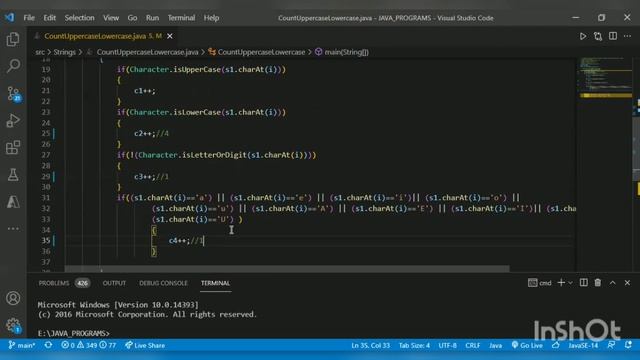Image resolution: width=640 pixels, height=360 pixels.
Task: Change Tab Size: 4 indentation setting
Action: 414,345
